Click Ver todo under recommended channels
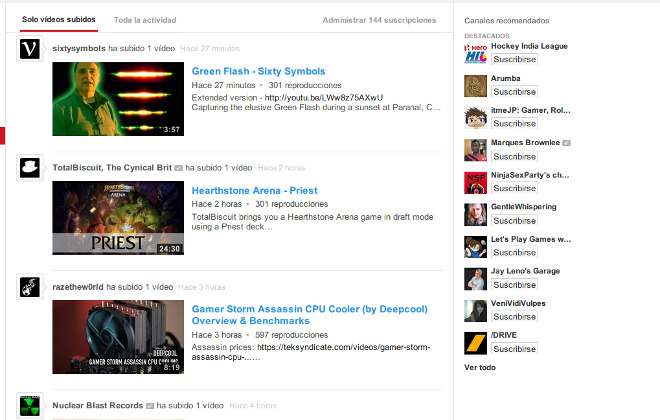Viewport: 660px width, 420px height. (x=480, y=367)
